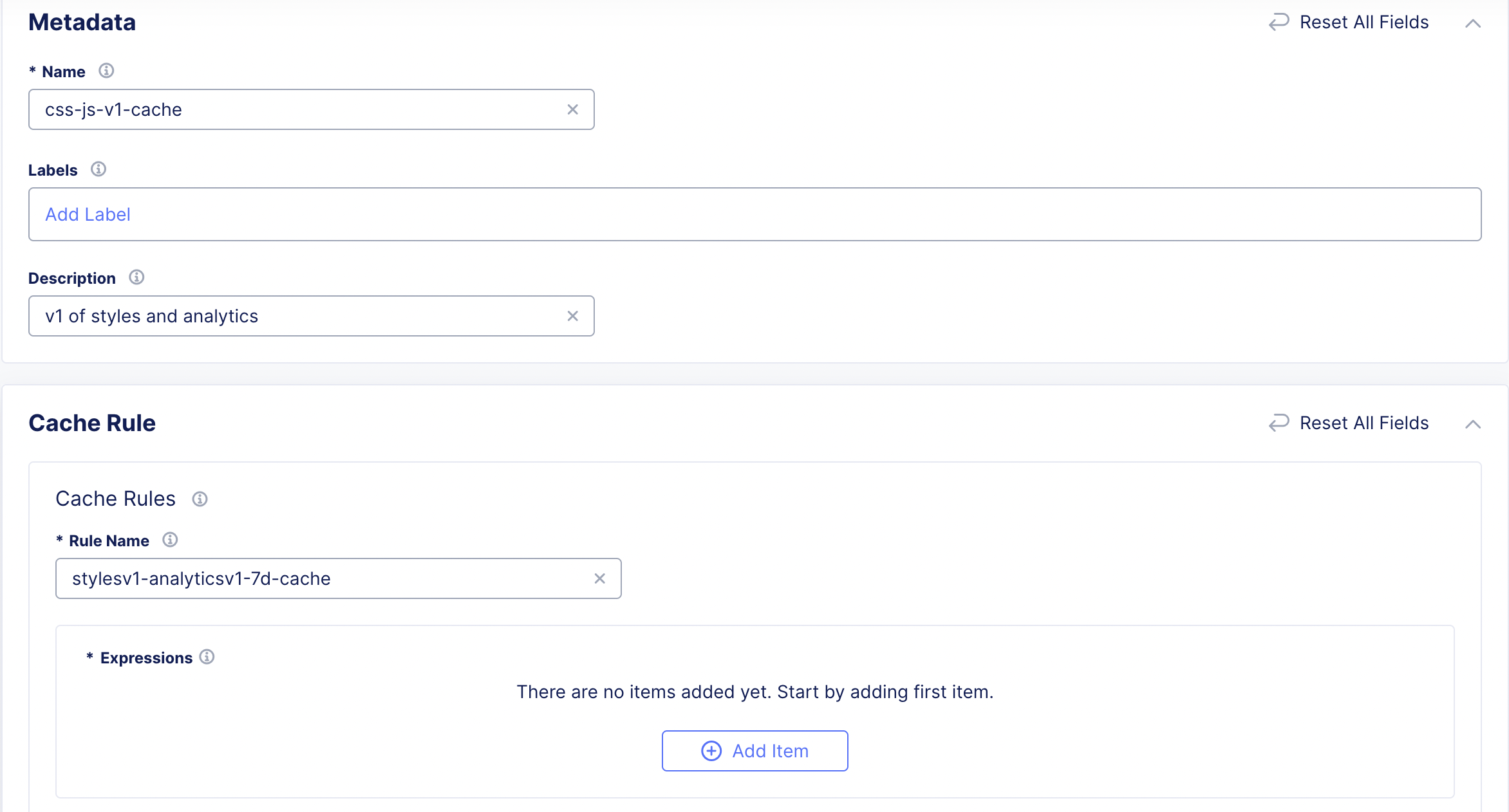Clear the stylesv1-analyticsv1-7d-cache rule name

click(600, 578)
